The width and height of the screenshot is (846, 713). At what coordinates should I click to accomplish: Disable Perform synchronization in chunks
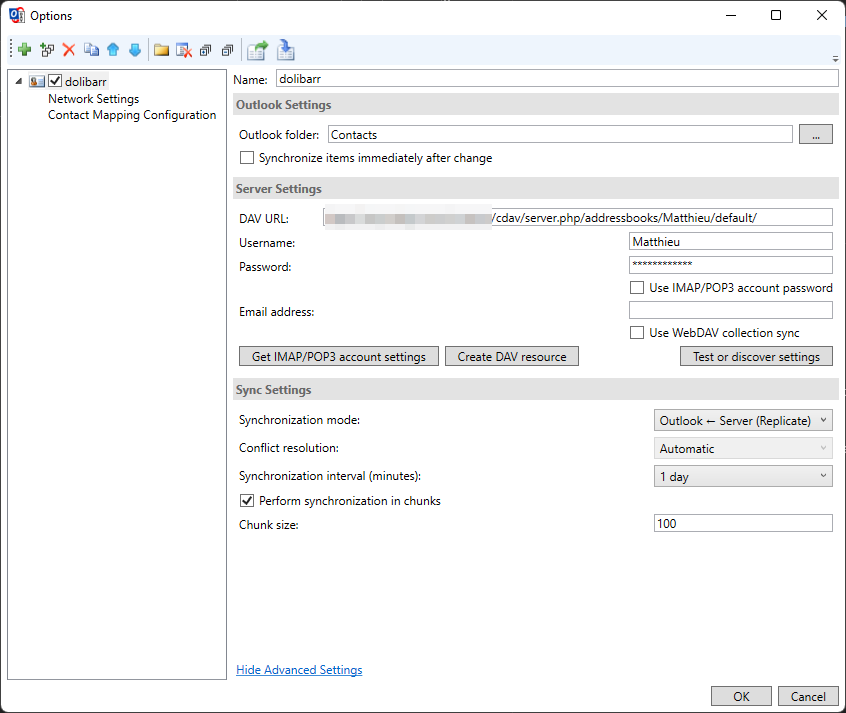coord(245,500)
